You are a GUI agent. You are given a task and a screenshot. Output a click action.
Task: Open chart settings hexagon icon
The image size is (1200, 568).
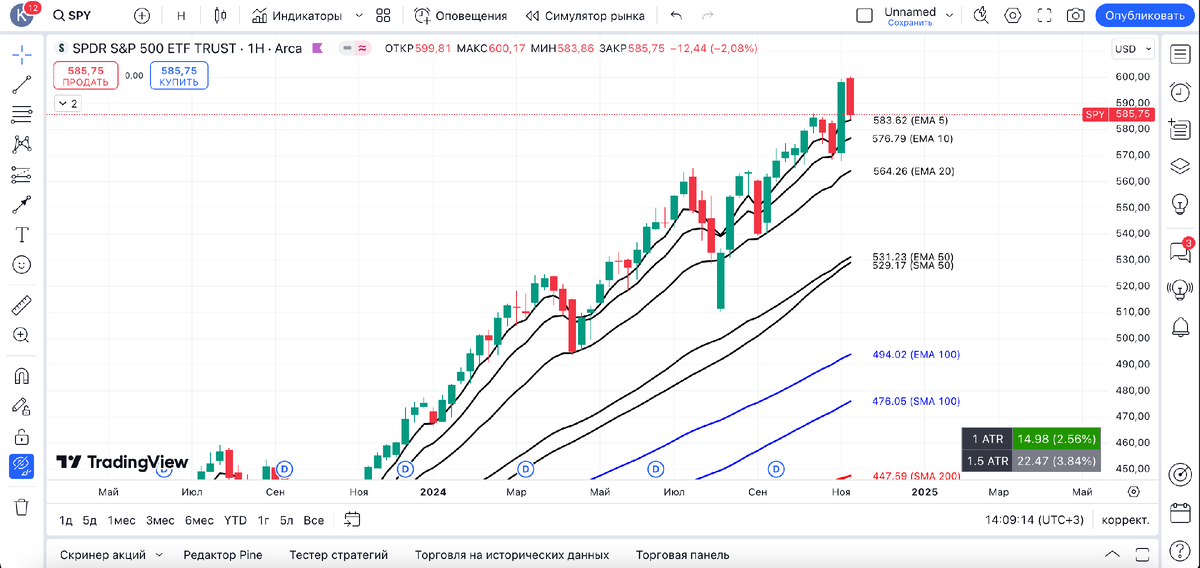(x=1013, y=16)
